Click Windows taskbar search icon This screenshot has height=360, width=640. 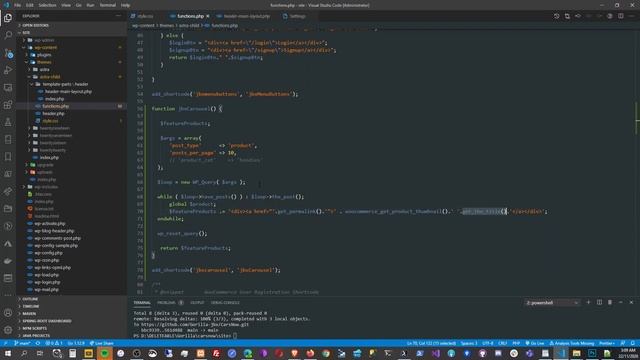[24, 353]
